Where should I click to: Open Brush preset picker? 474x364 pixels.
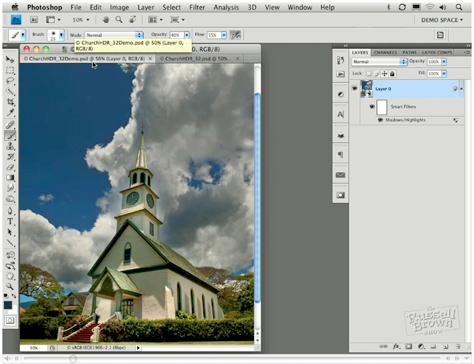pos(61,35)
